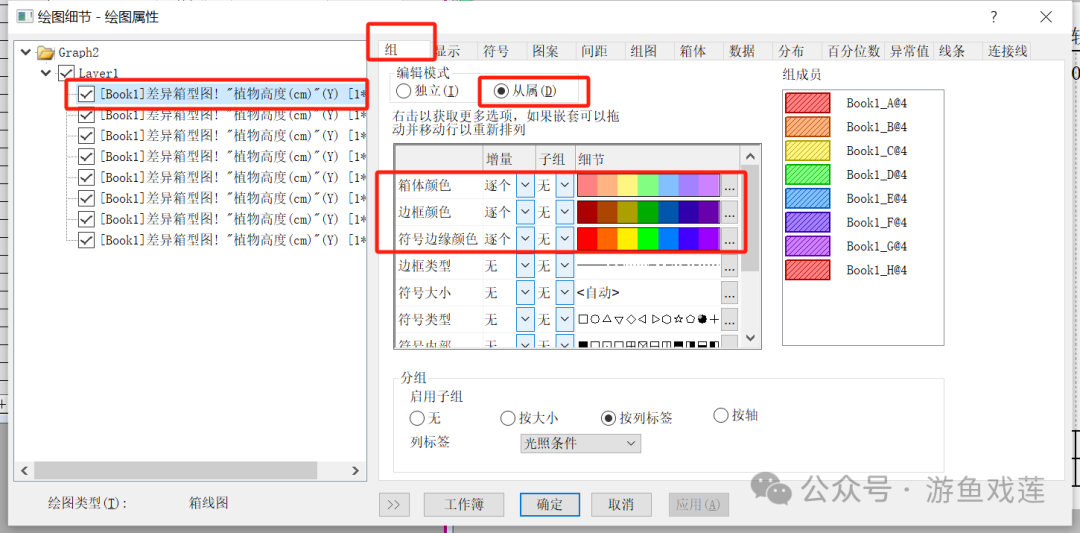1080x533 pixels.
Task: Click the 取消 button
Action: [x=621, y=505]
